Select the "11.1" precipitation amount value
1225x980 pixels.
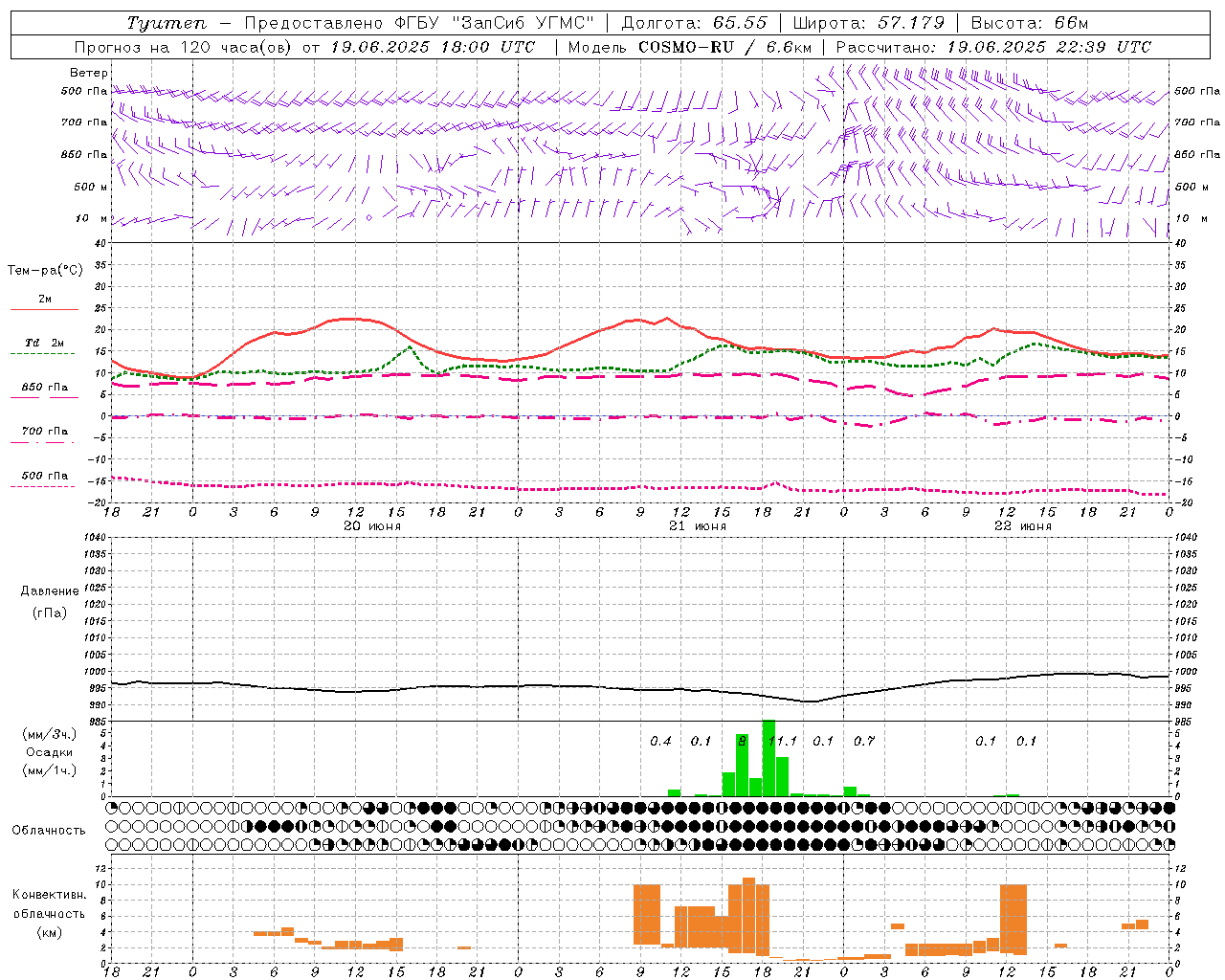pyautogui.click(x=784, y=741)
